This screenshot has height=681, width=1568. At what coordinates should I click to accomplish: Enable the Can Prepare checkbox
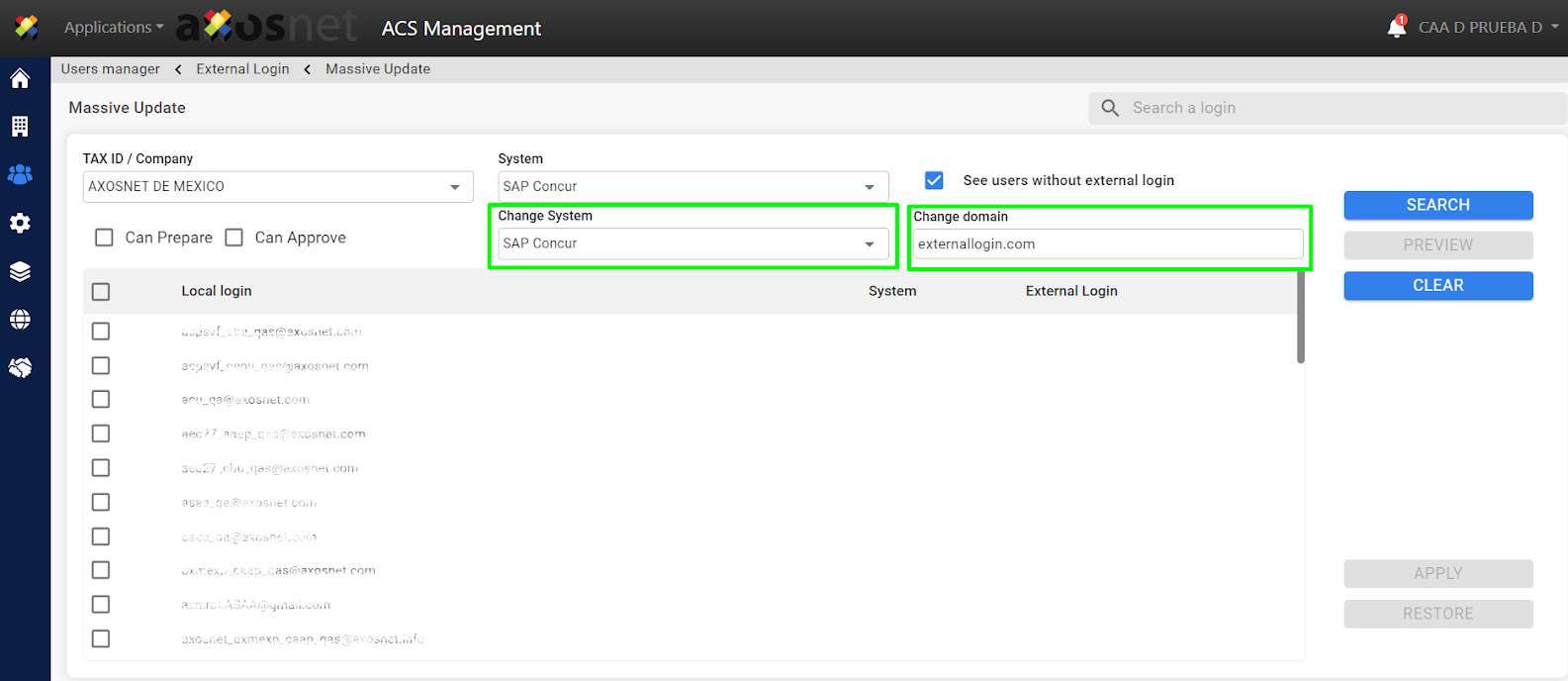(104, 238)
